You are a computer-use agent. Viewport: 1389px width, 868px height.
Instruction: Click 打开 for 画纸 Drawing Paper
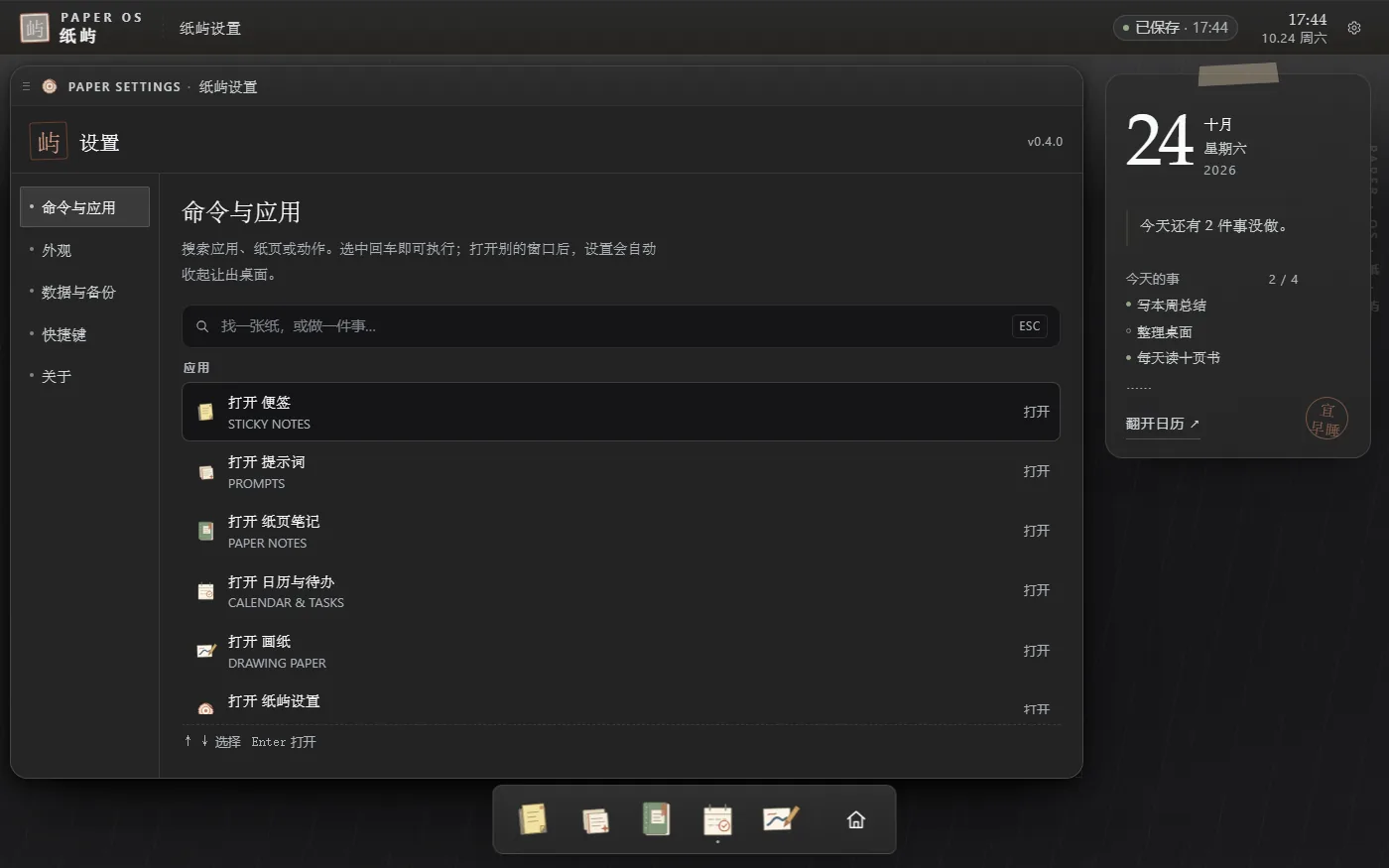[1037, 651]
